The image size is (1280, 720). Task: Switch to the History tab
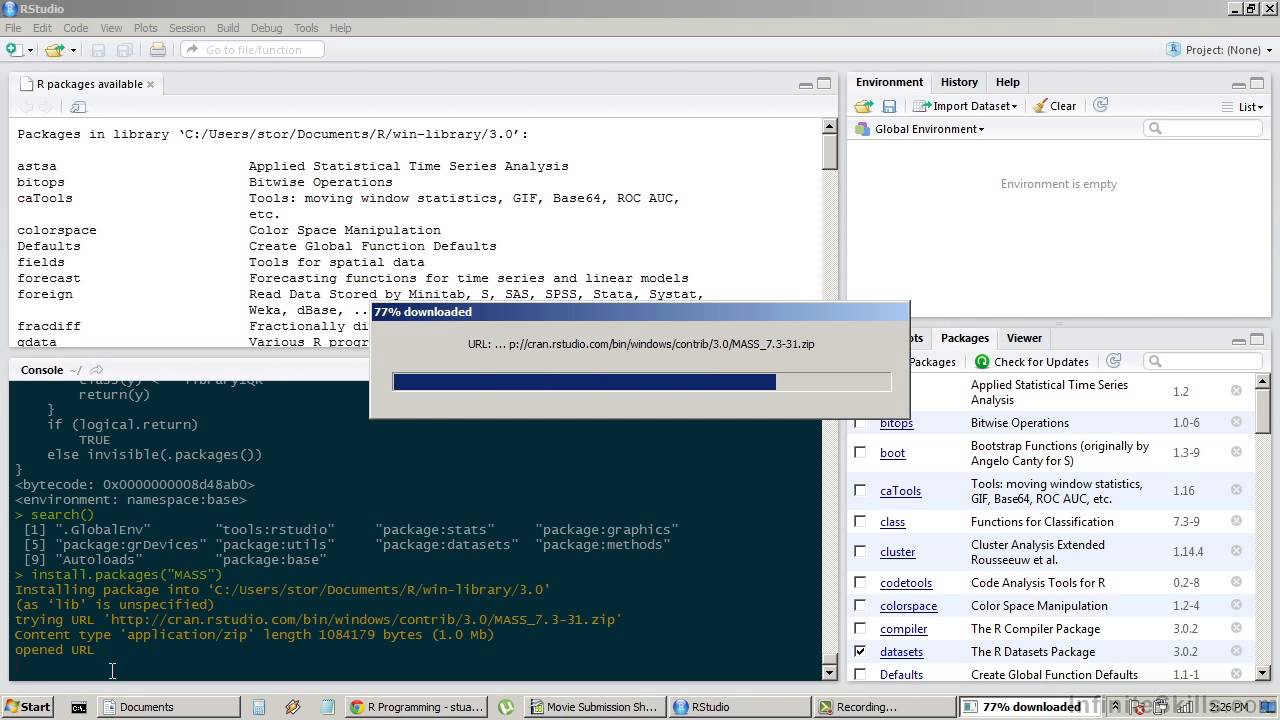(959, 82)
